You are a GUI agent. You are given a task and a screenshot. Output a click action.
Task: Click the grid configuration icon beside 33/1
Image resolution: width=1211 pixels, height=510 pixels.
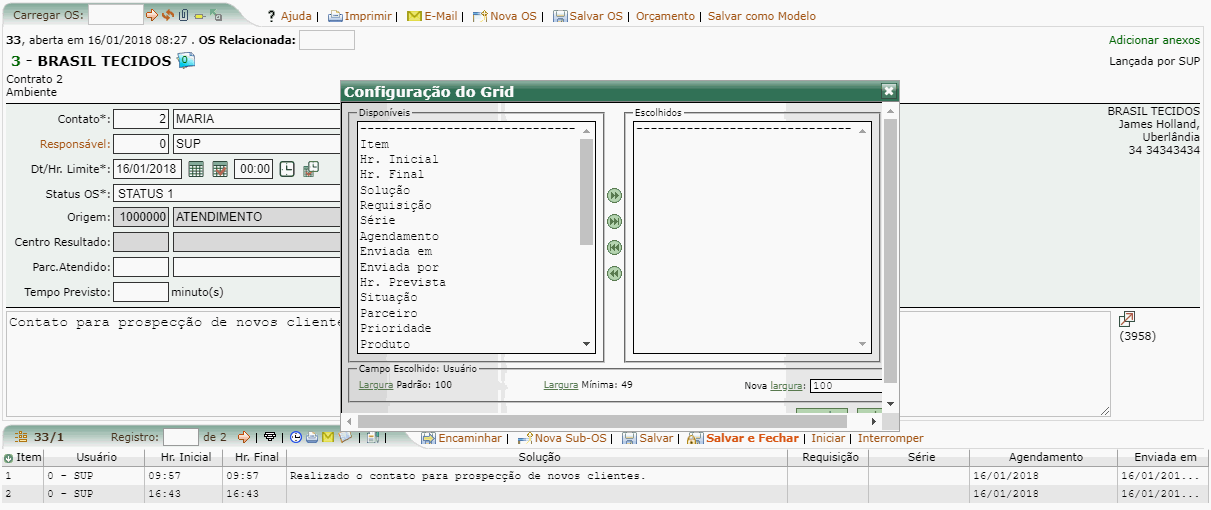(x=21, y=437)
